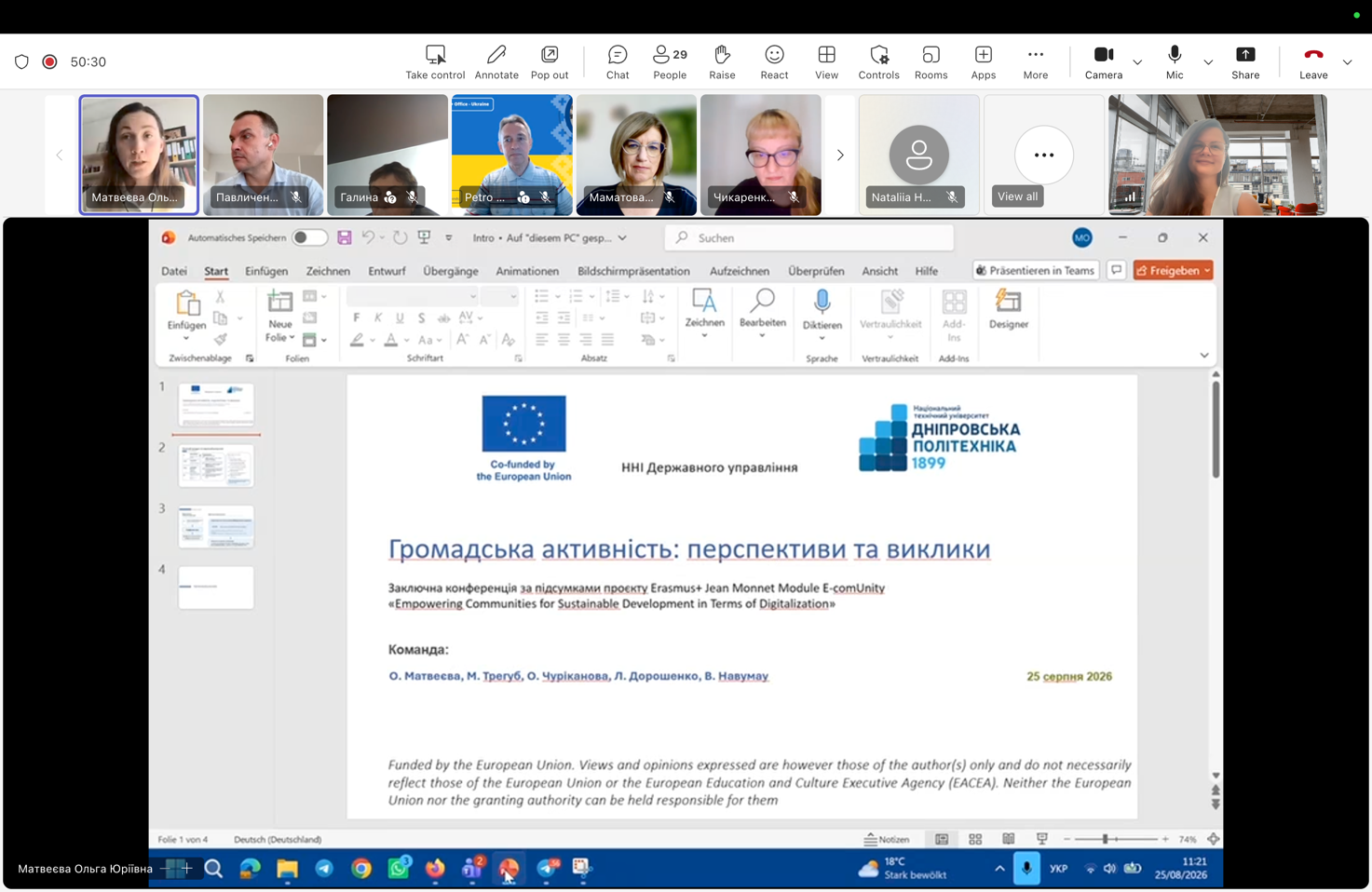Show next participant videos arrow

839,155
